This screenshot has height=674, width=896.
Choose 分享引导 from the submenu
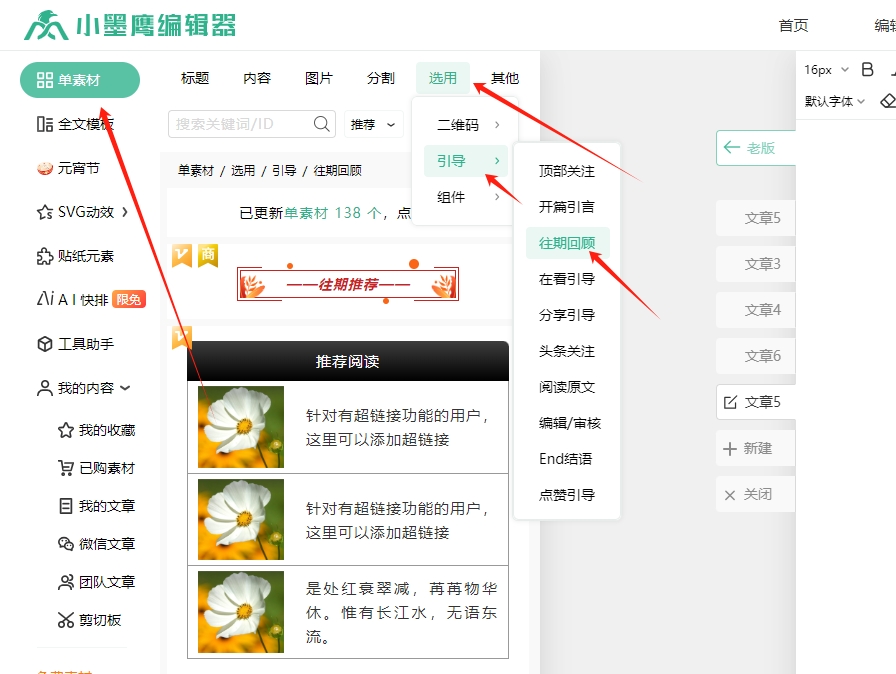coord(567,315)
